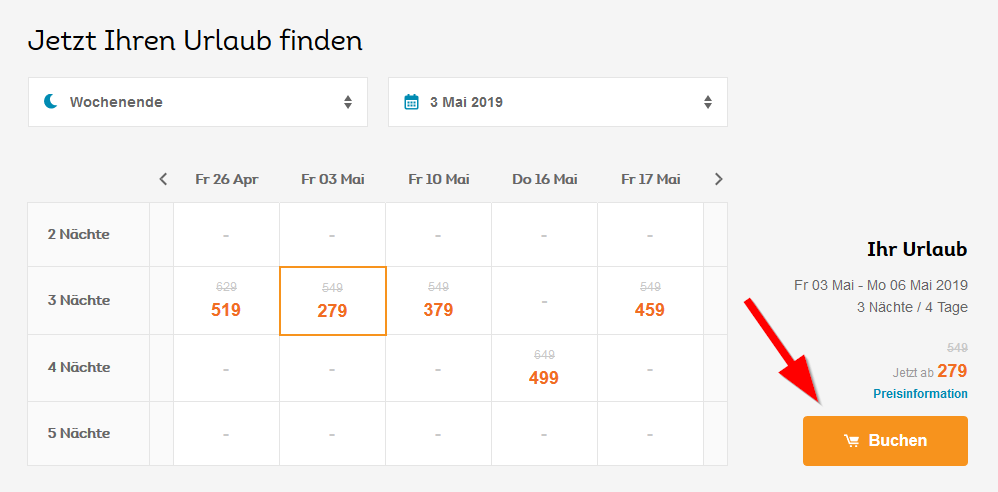Show later dates with the right chevron

click(719, 179)
